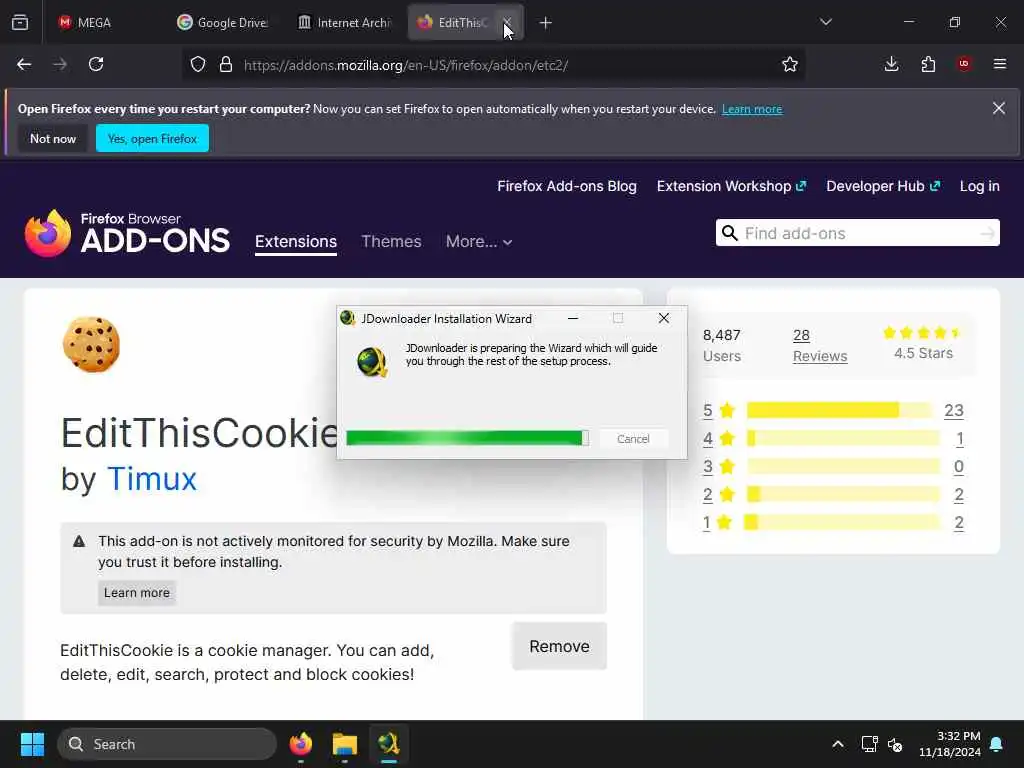Open a new tab with plus button

point(545,23)
